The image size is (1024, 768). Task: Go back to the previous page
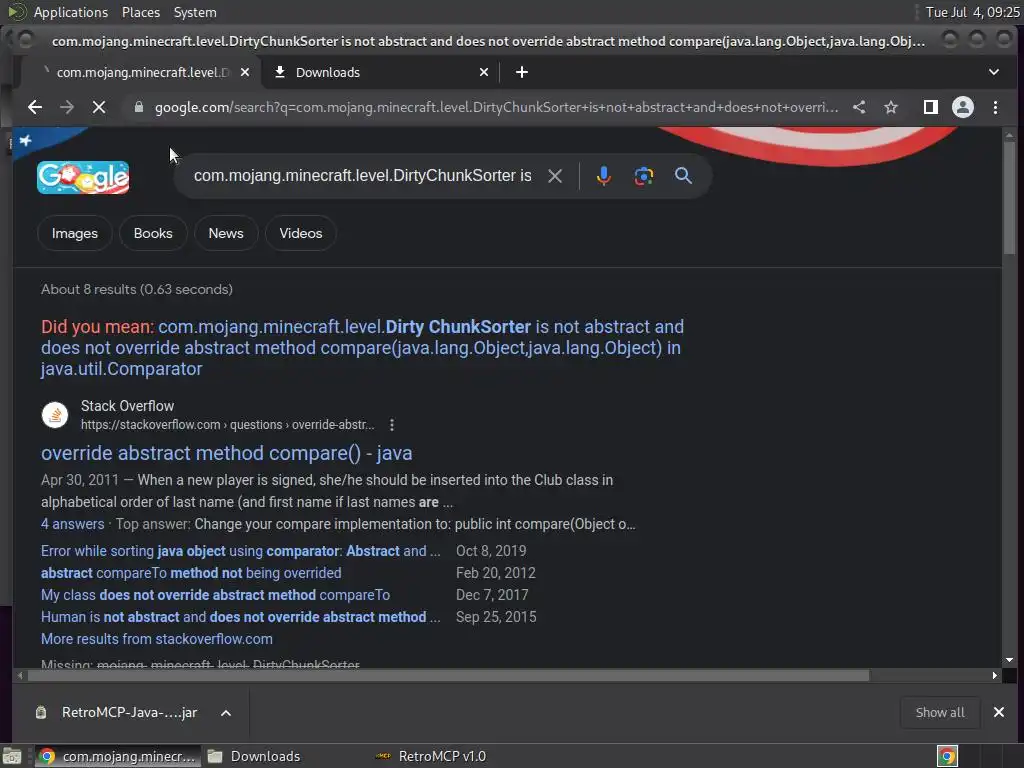click(35, 107)
